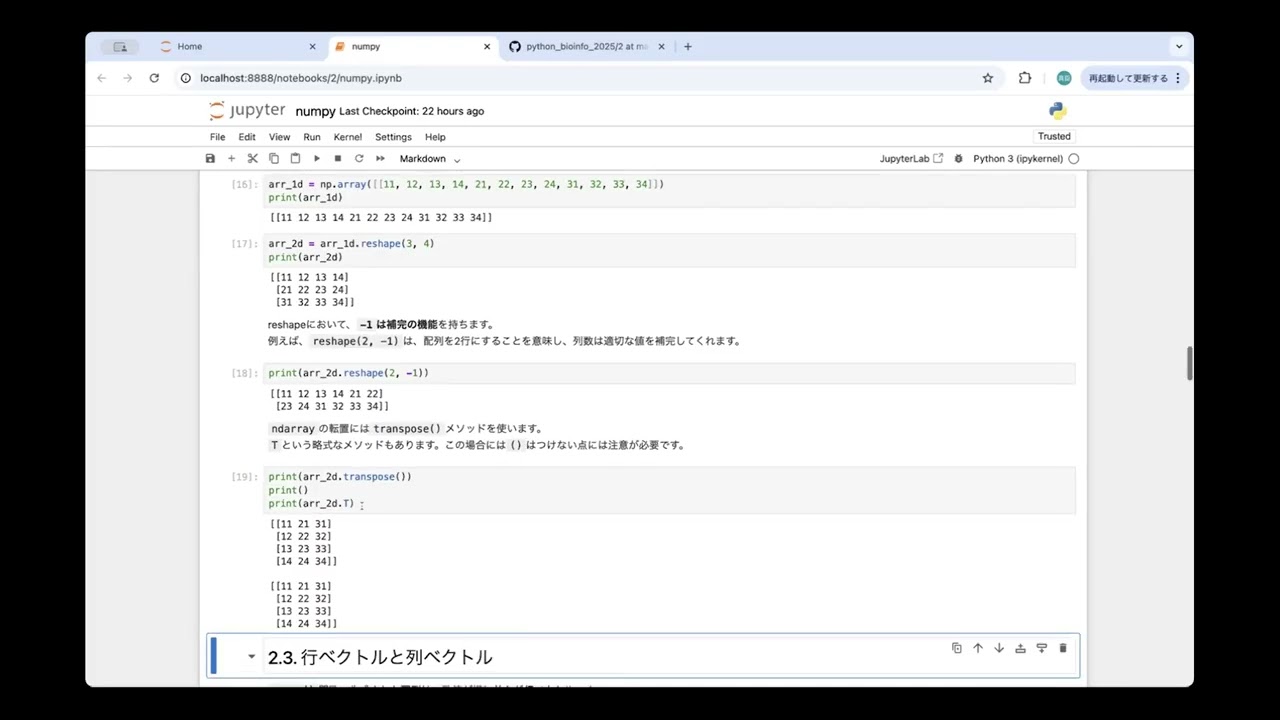Click the site info icon in address bar

click(186, 78)
